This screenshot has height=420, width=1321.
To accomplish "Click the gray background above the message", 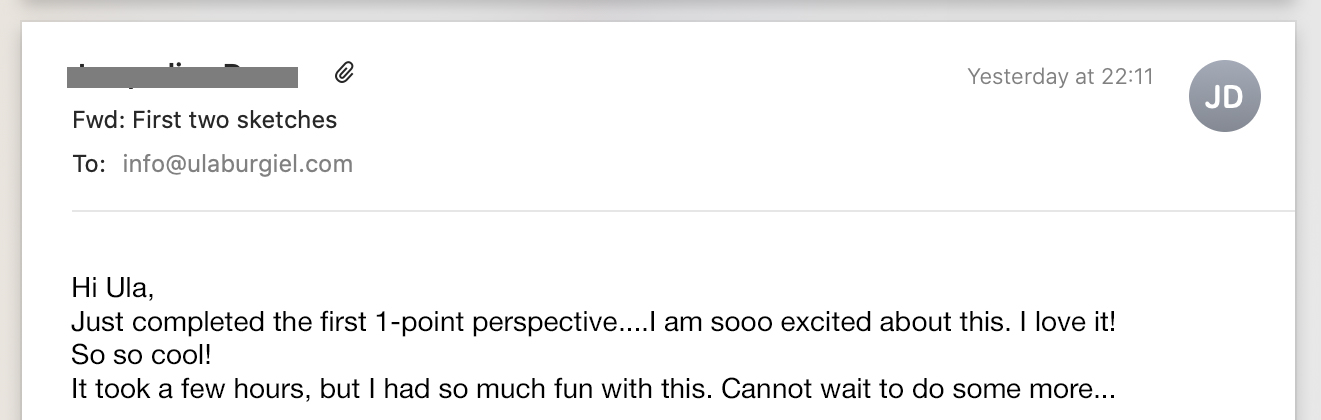I will point(660,9).
